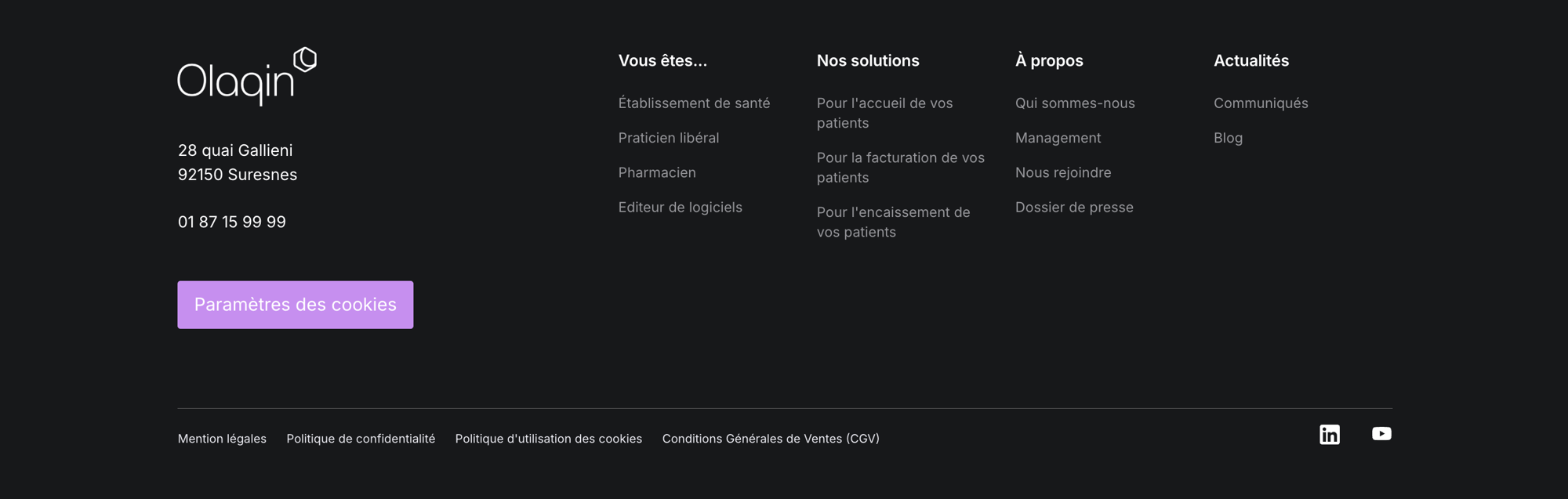Select Pour la facturation de vos patients
This screenshot has width=1568, height=499.
point(900,168)
